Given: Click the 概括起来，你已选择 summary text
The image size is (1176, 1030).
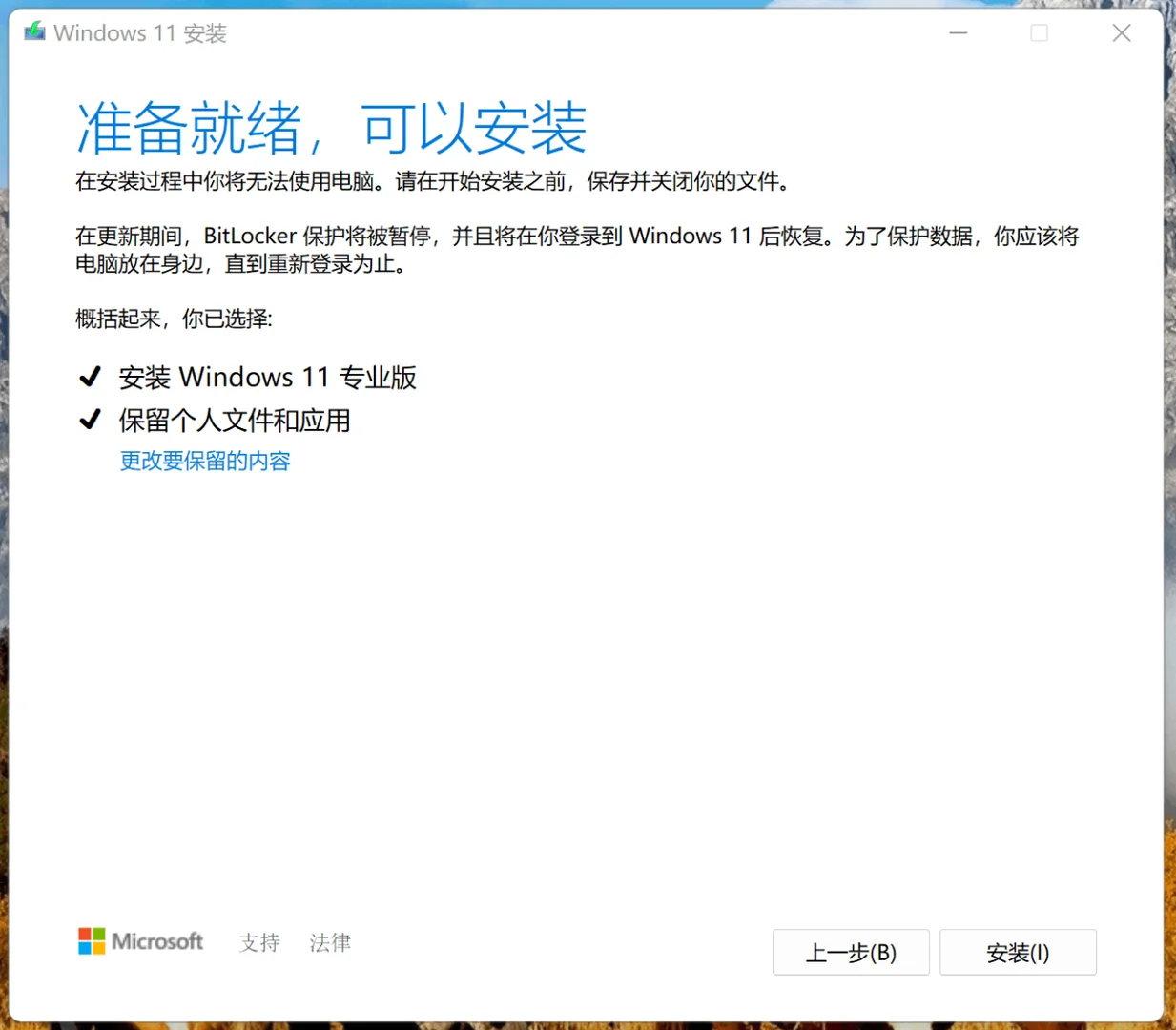Looking at the screenshot, I should [x=174, y=319].
